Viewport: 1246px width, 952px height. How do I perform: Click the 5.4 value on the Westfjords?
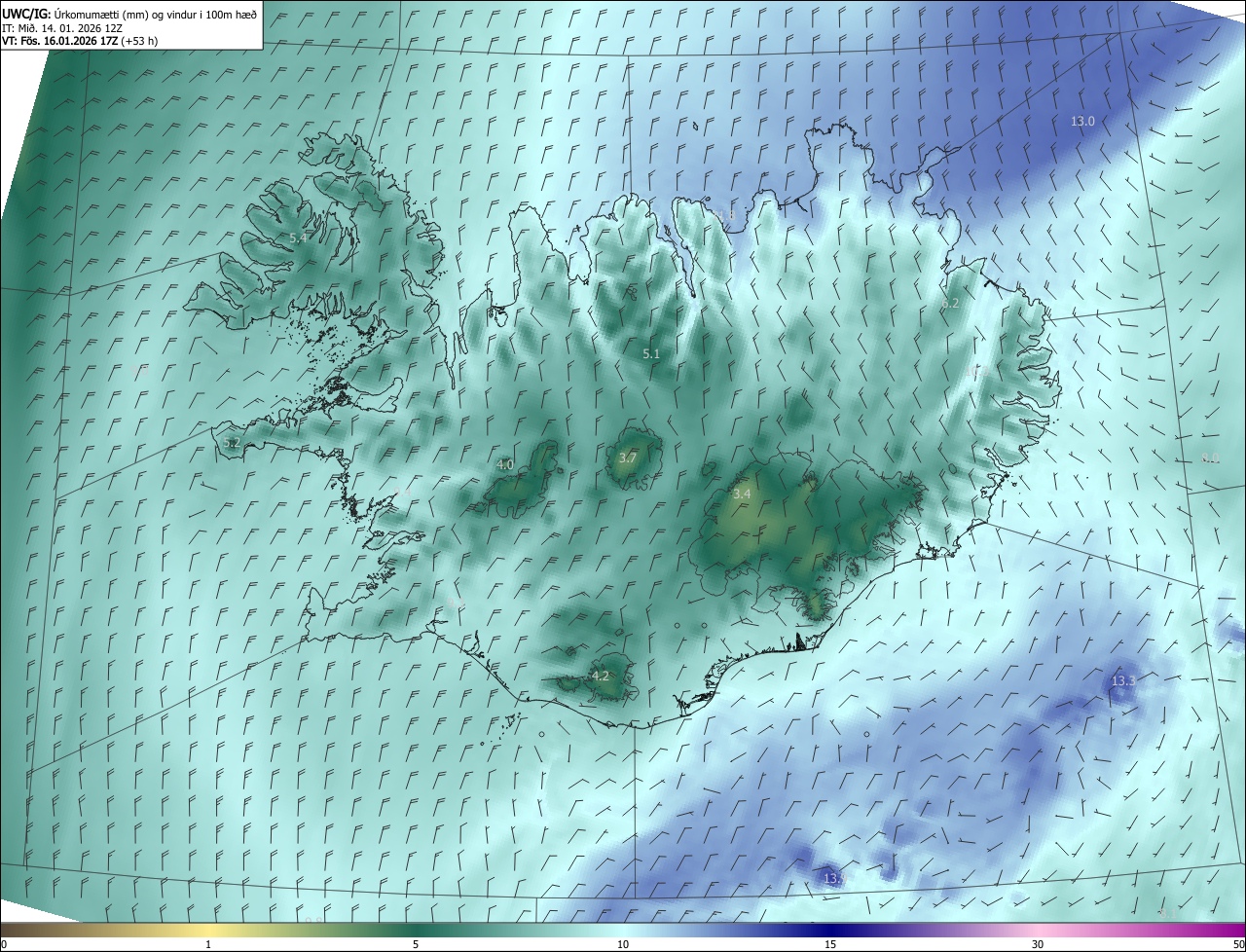[x=298, y=238]
